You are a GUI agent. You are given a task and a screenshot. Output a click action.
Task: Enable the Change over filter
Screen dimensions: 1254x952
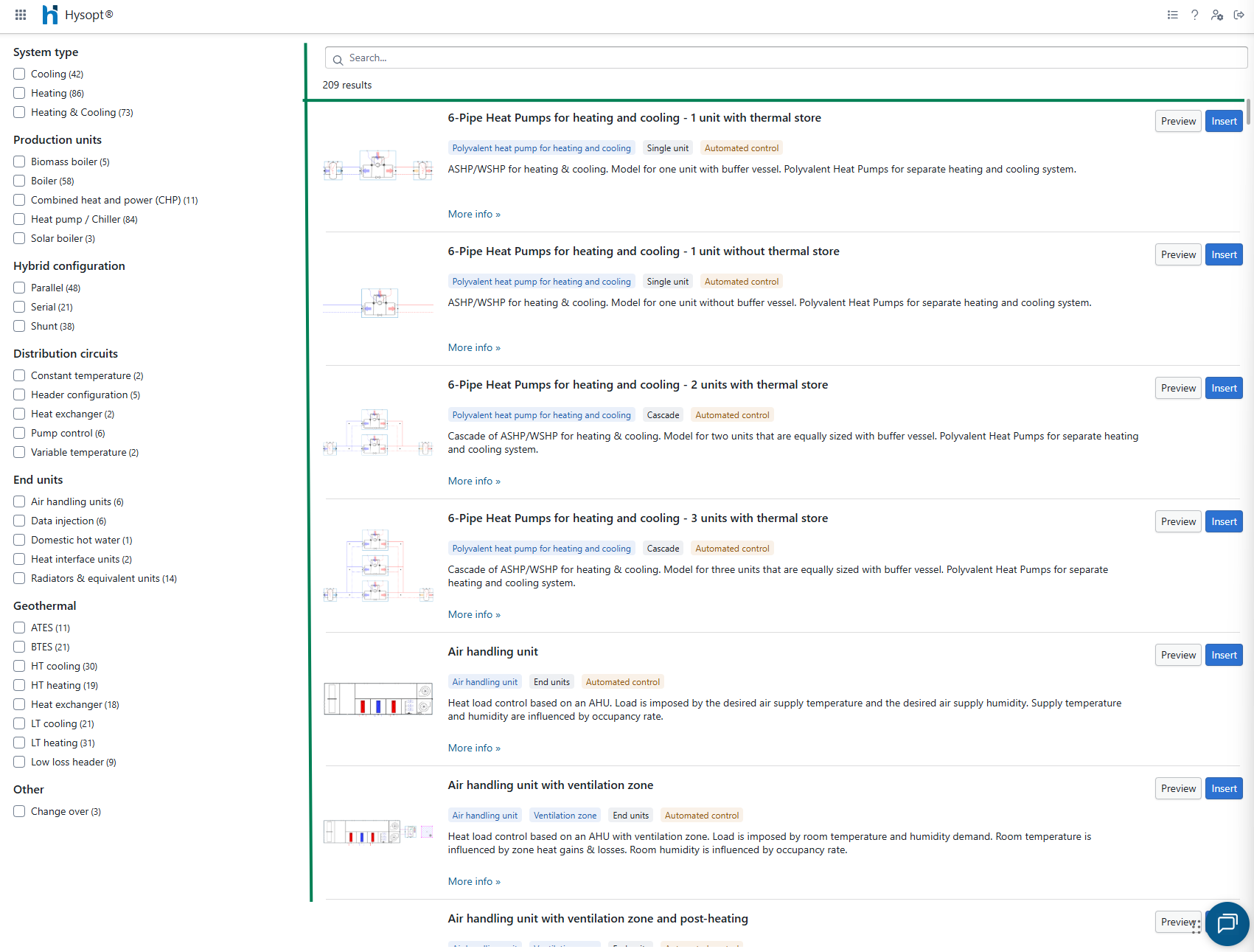[19, 811]
